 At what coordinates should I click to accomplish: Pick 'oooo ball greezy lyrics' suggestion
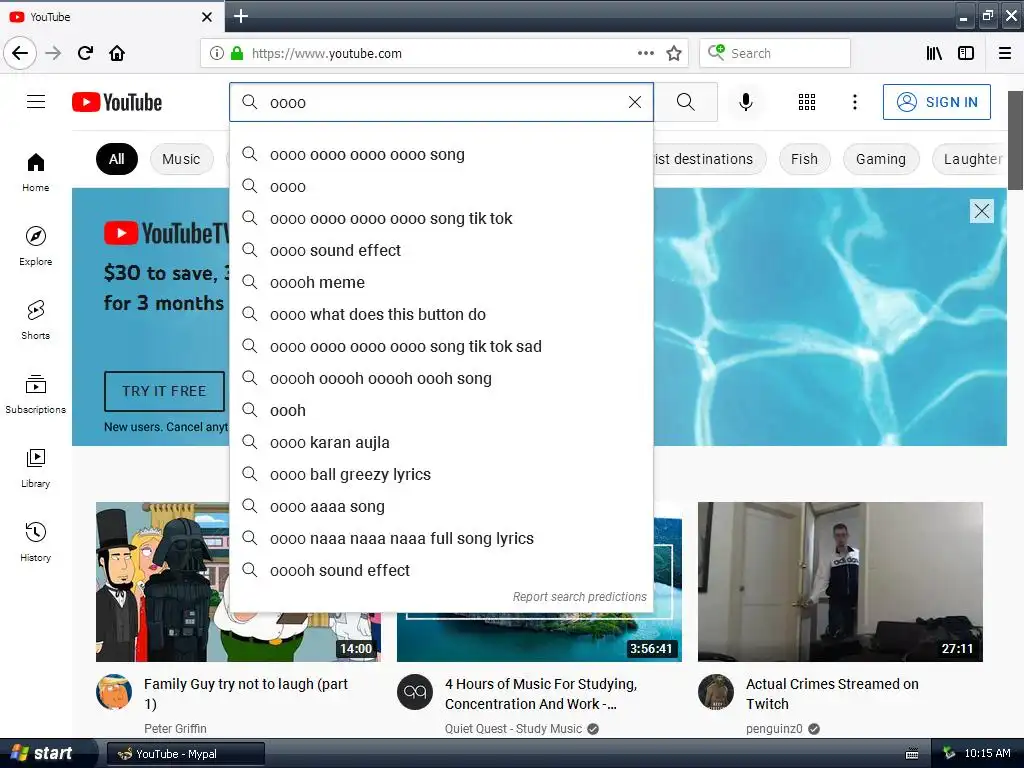coord(441,475)
